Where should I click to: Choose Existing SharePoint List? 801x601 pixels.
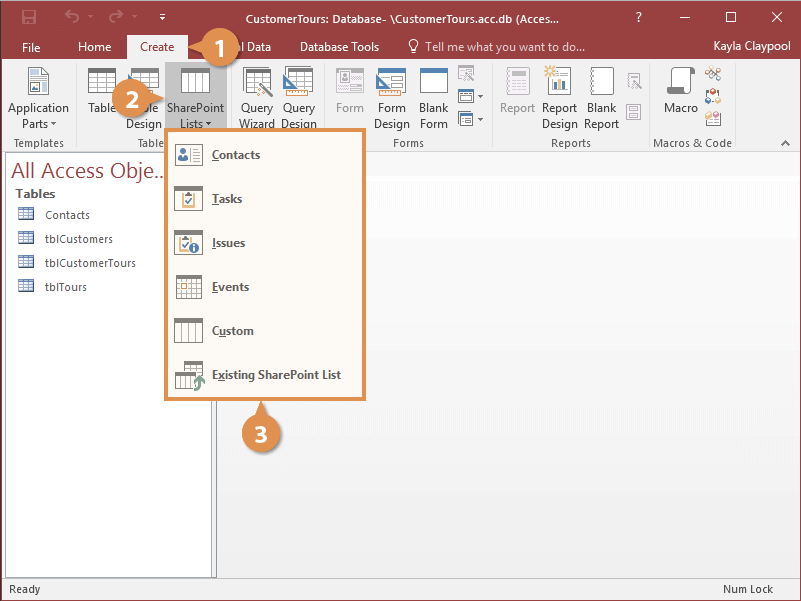click(x=265, y=375)
